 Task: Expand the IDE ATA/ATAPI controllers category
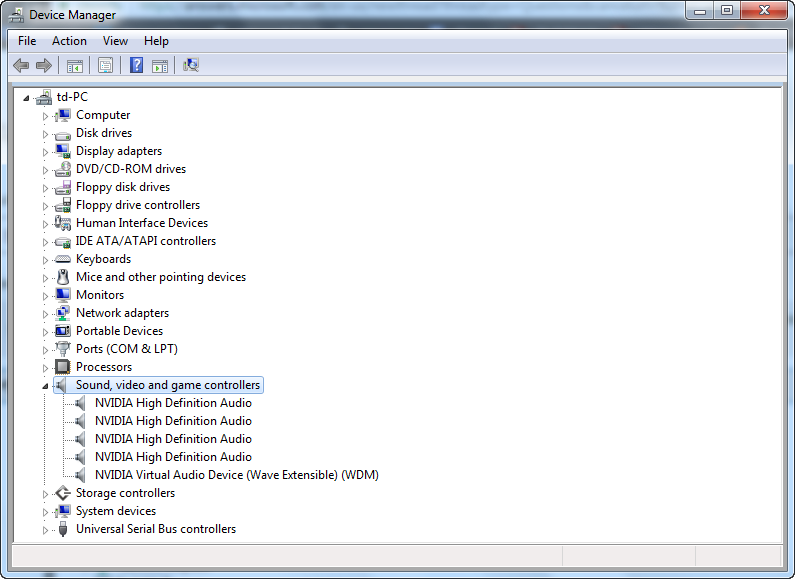(x=45, y=242)
